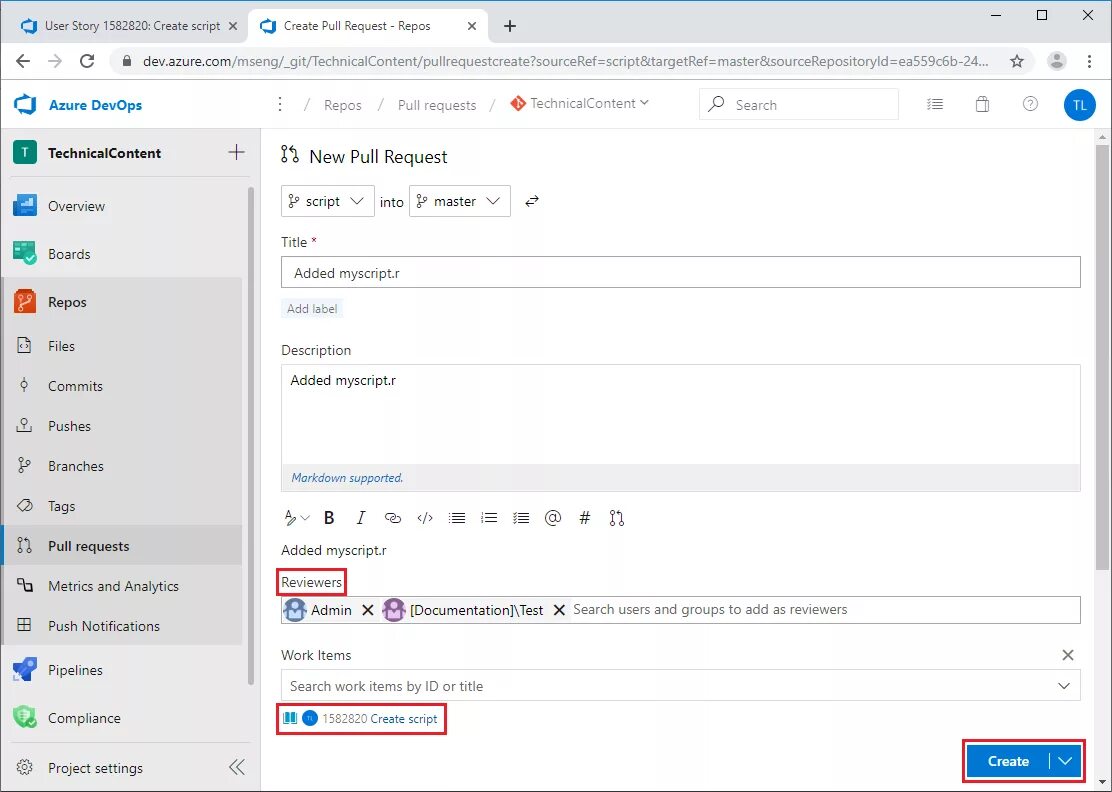Insert a code snippet in the description
This screenshot has height=792, width=1112.
(x=425, y=518)
